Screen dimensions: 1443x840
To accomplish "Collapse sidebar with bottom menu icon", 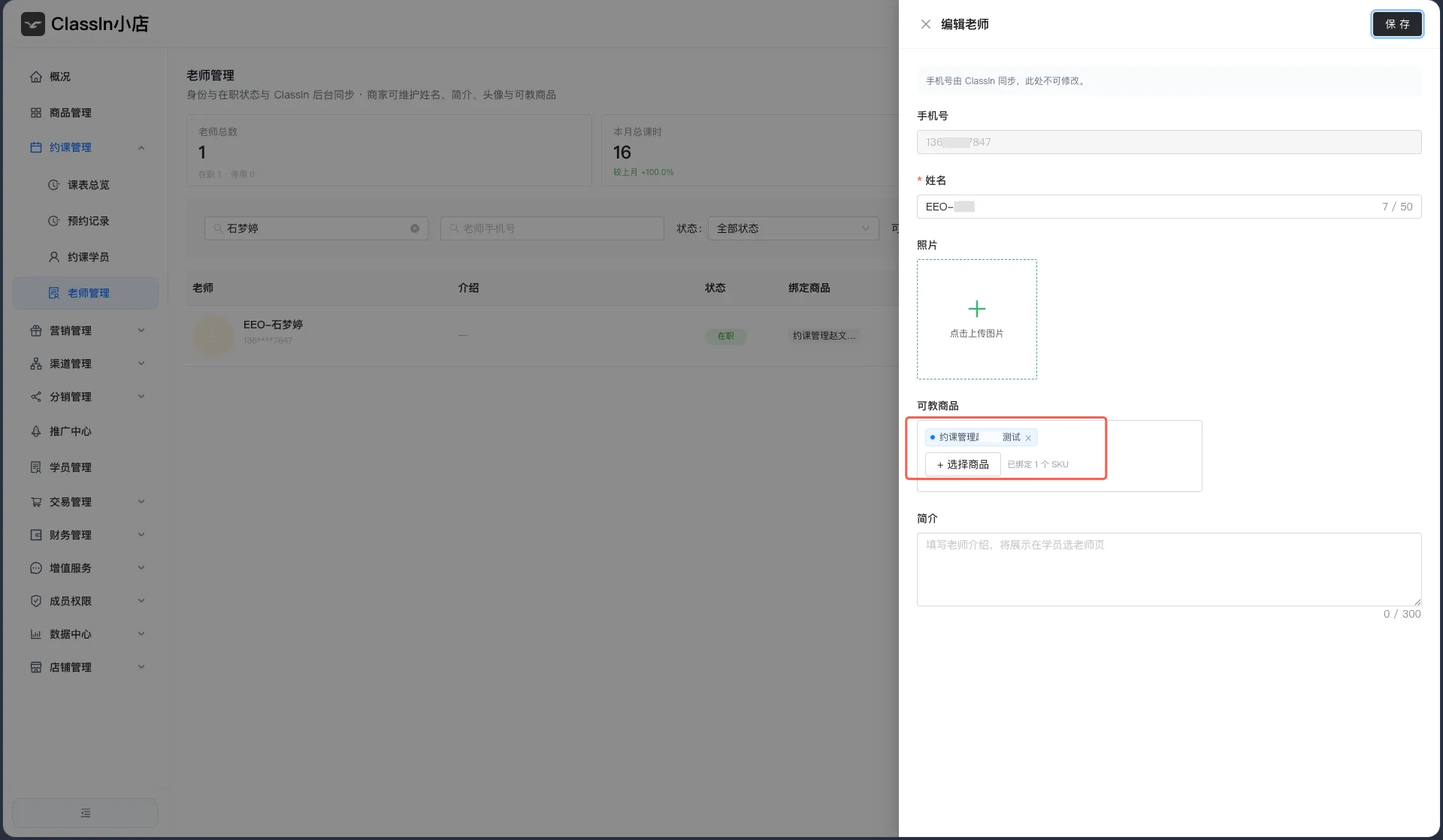I will tap(86, 813).
